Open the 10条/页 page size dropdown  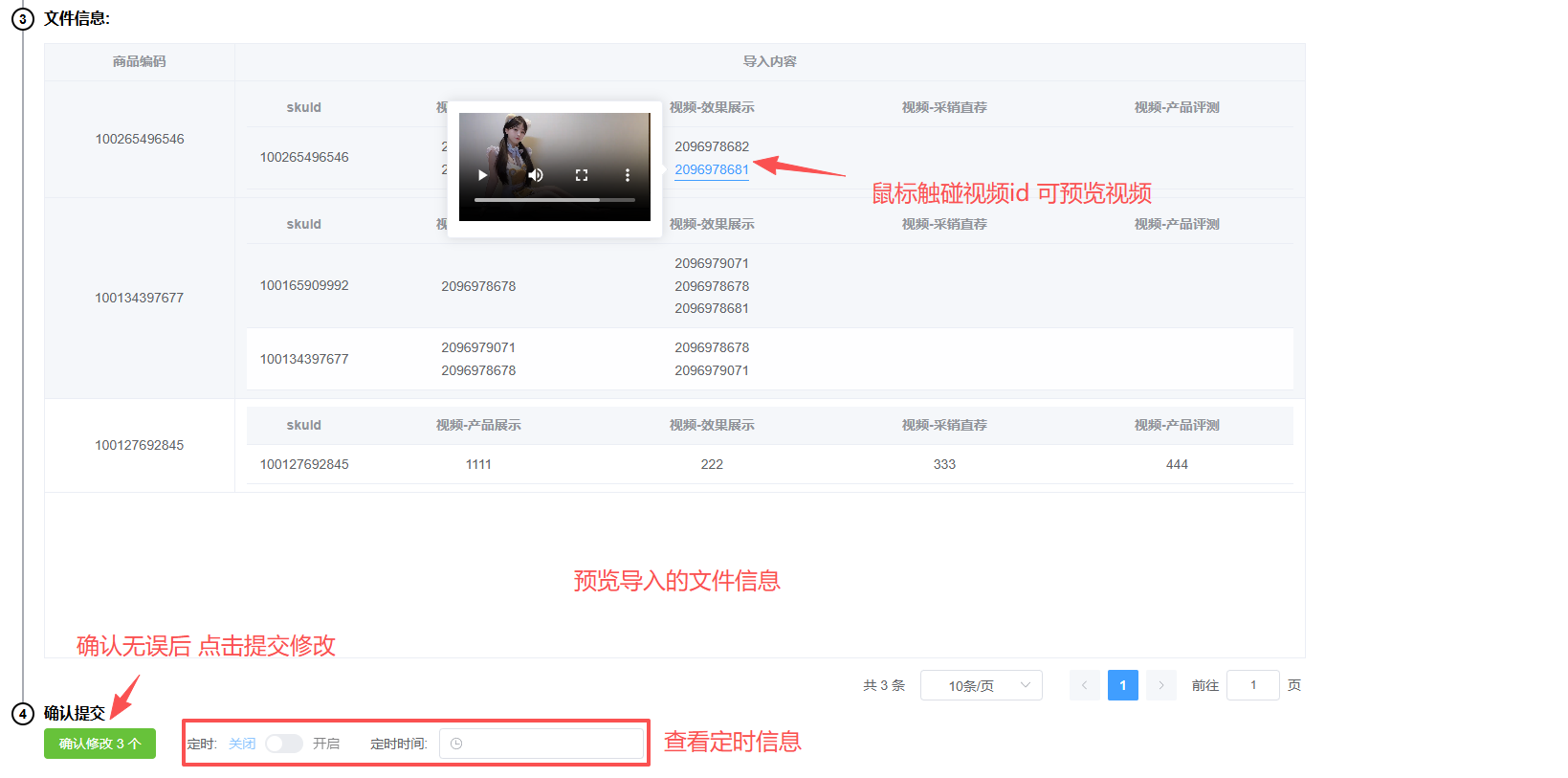[x=981, y=685]
